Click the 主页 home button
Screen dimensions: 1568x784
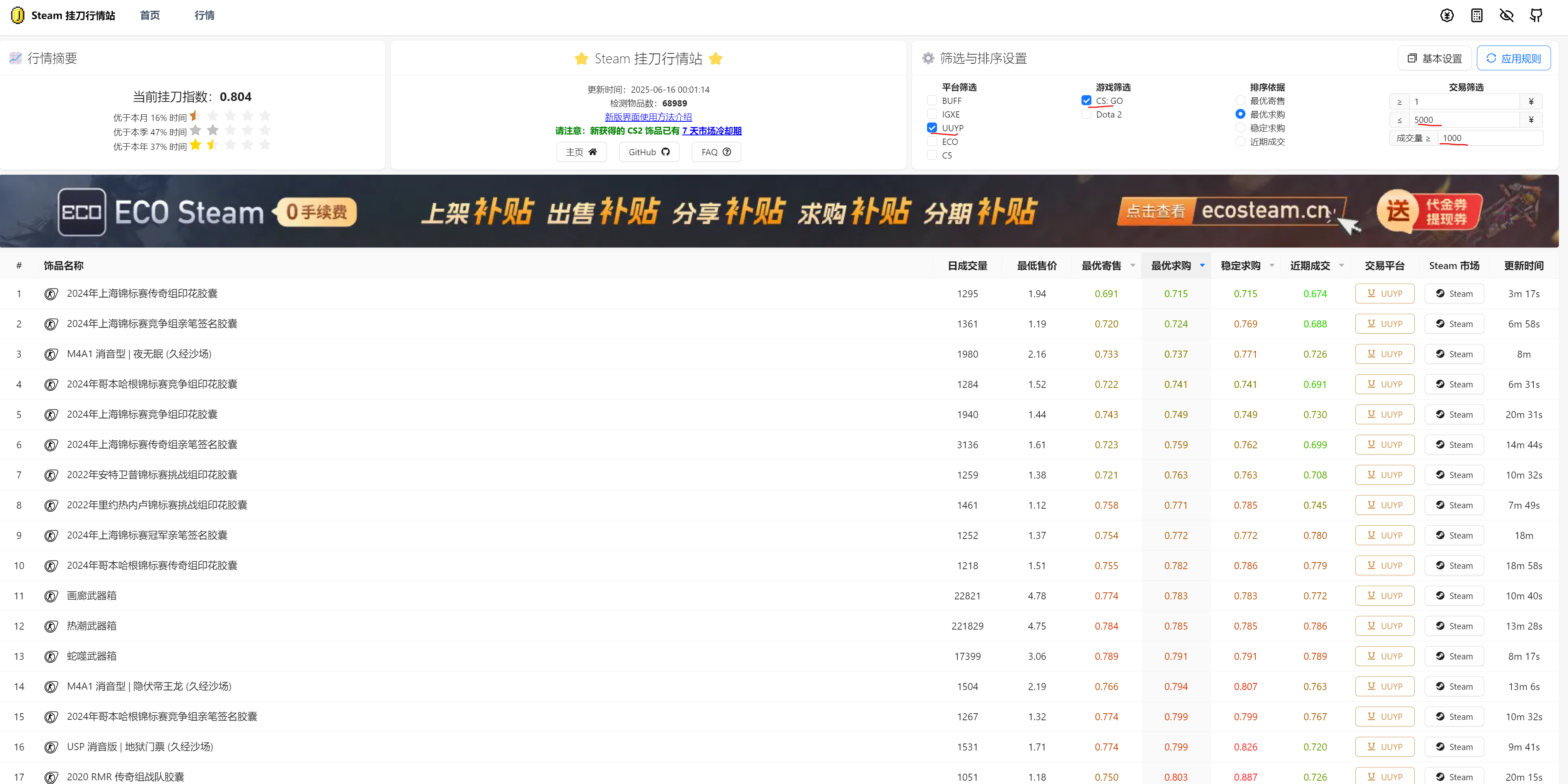click(x=581, y=152)
